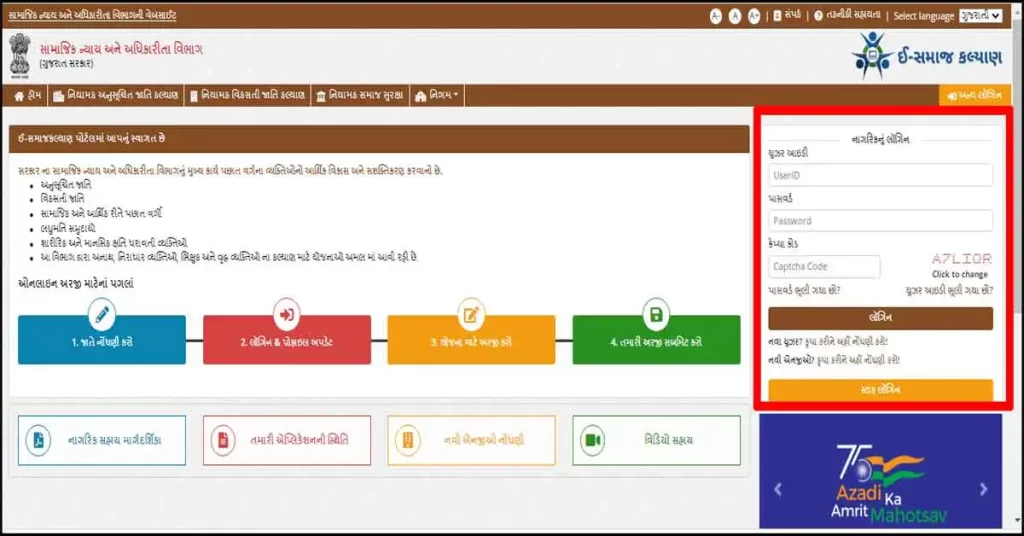The image size is (1024, 536).
Task: Focus the UserID input field
Action: [880, 175]
